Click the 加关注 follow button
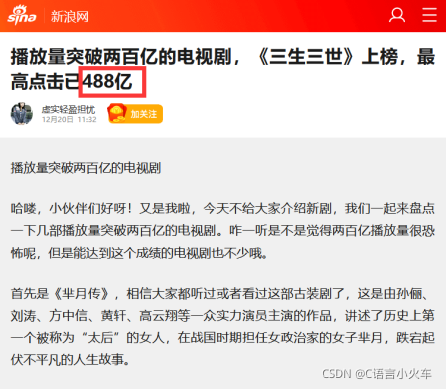447x389 pixels. (135, 114)
